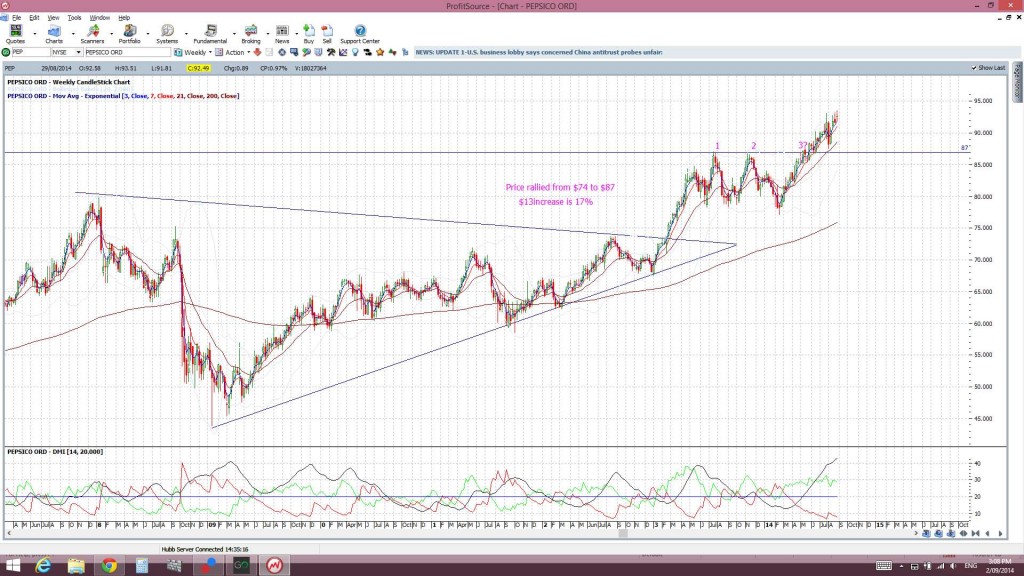The height and width of the screenshot is (576, 1024).
Task: Open the Help menu
Action: pyautogui.click(x=124, y=18)
